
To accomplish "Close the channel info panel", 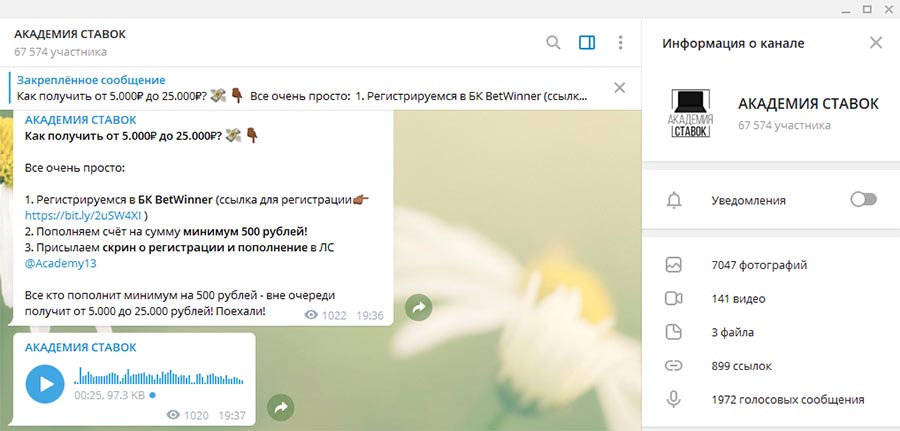I will tap(876, 43).
